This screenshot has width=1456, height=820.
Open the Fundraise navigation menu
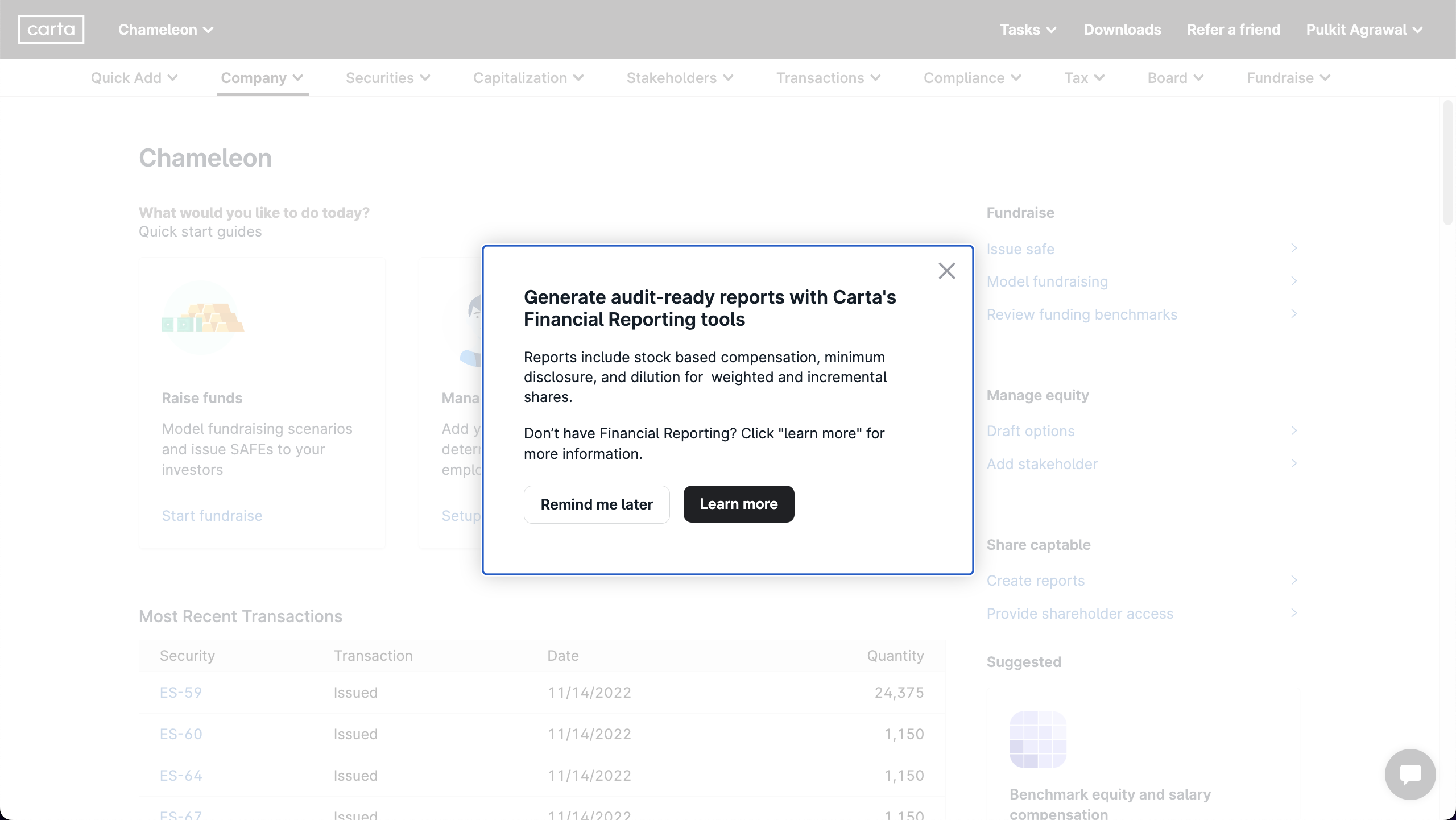click(x=1289, y=78)
